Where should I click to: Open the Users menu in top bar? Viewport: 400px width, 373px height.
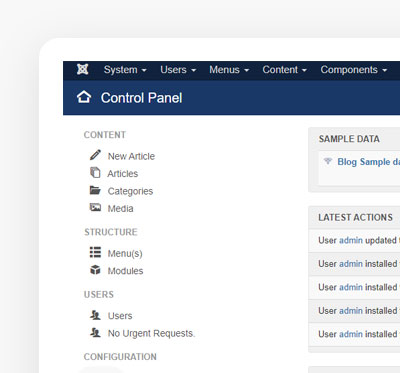click(178, 70)
